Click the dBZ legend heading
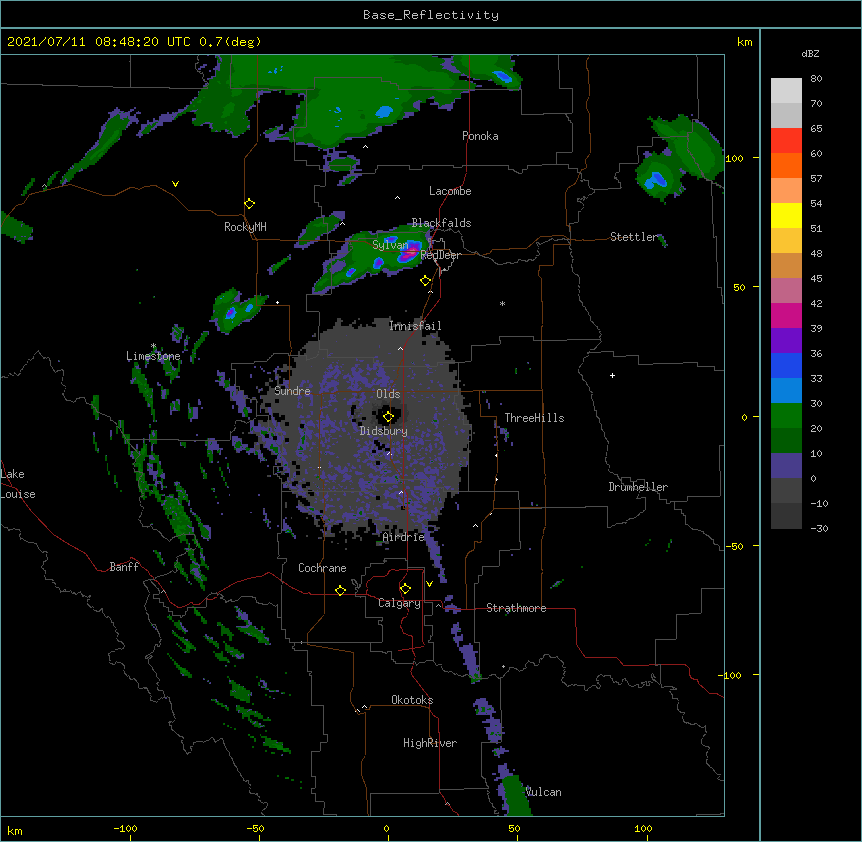 pos(810,53)
